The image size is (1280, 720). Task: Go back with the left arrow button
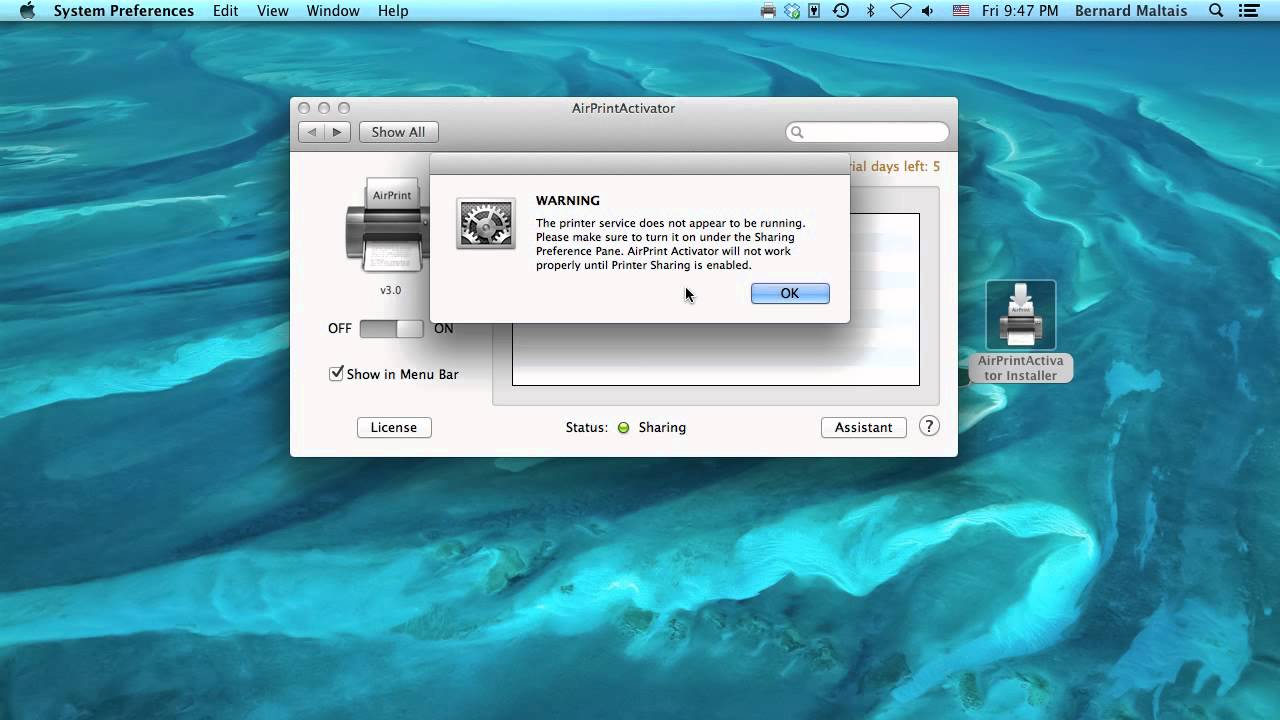tap(312, 132)
